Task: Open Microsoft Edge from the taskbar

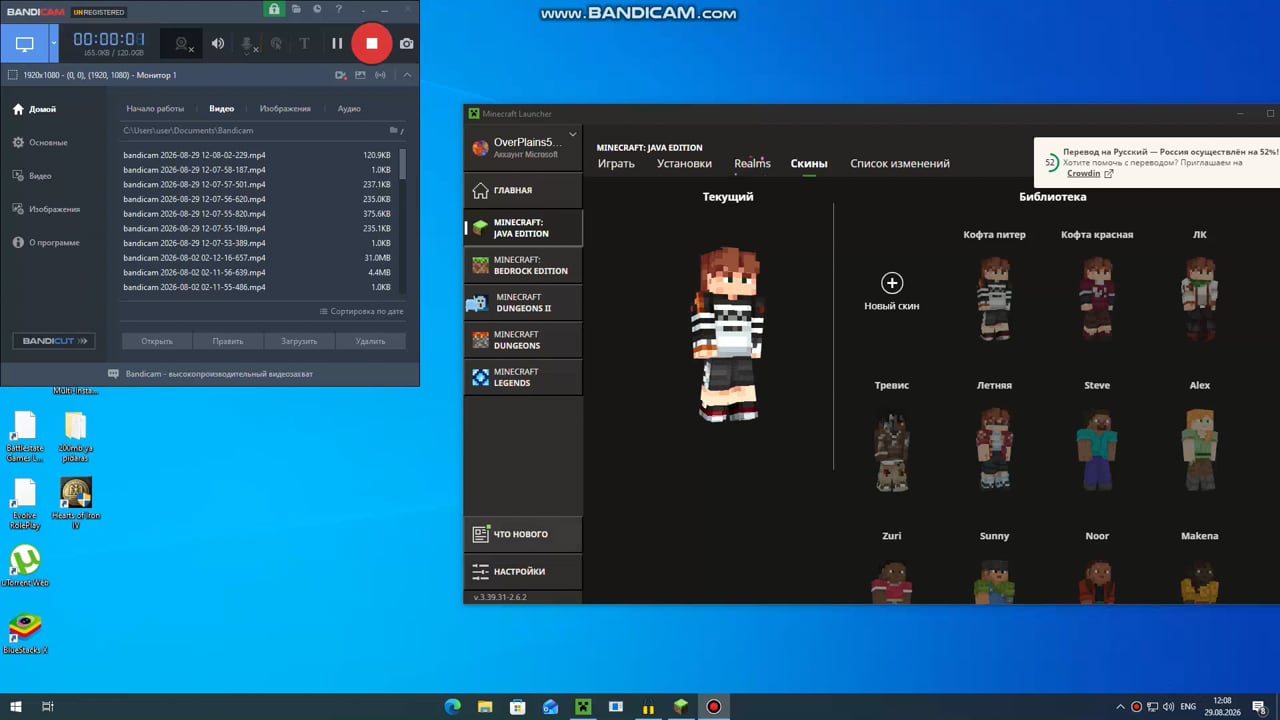Action: point(453,707)
